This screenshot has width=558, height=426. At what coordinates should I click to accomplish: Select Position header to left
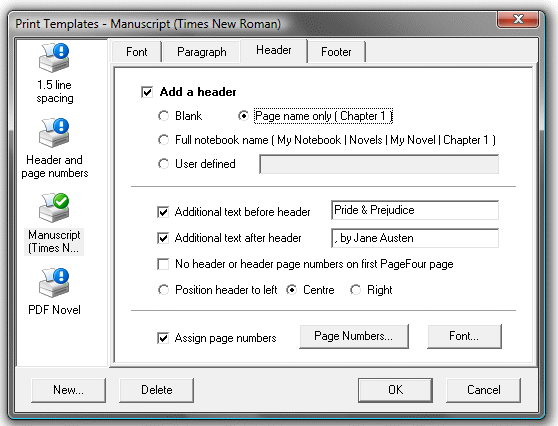tap(163, 290)
